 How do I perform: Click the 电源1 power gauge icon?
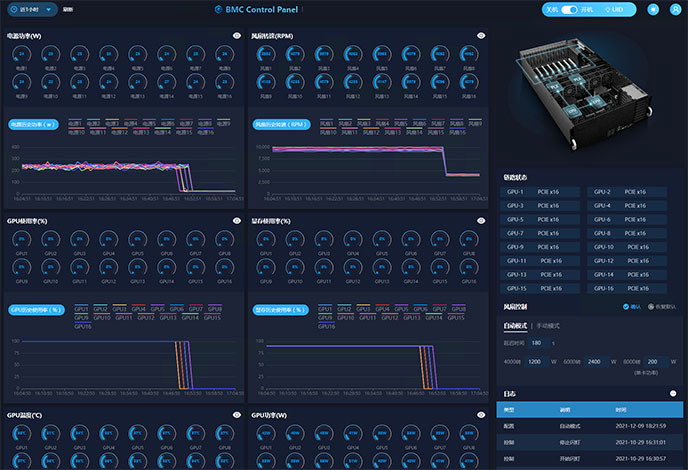coord(20,56)
